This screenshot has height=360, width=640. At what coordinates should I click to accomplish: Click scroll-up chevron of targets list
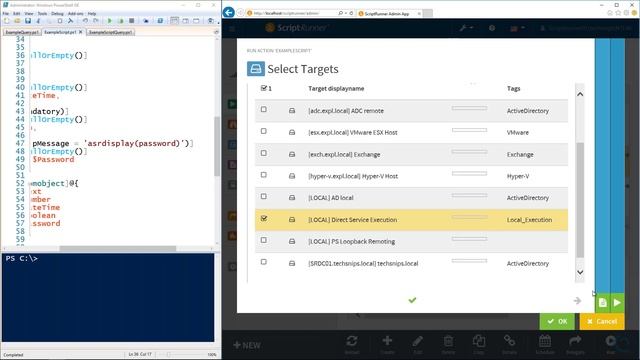coord(580,94)
